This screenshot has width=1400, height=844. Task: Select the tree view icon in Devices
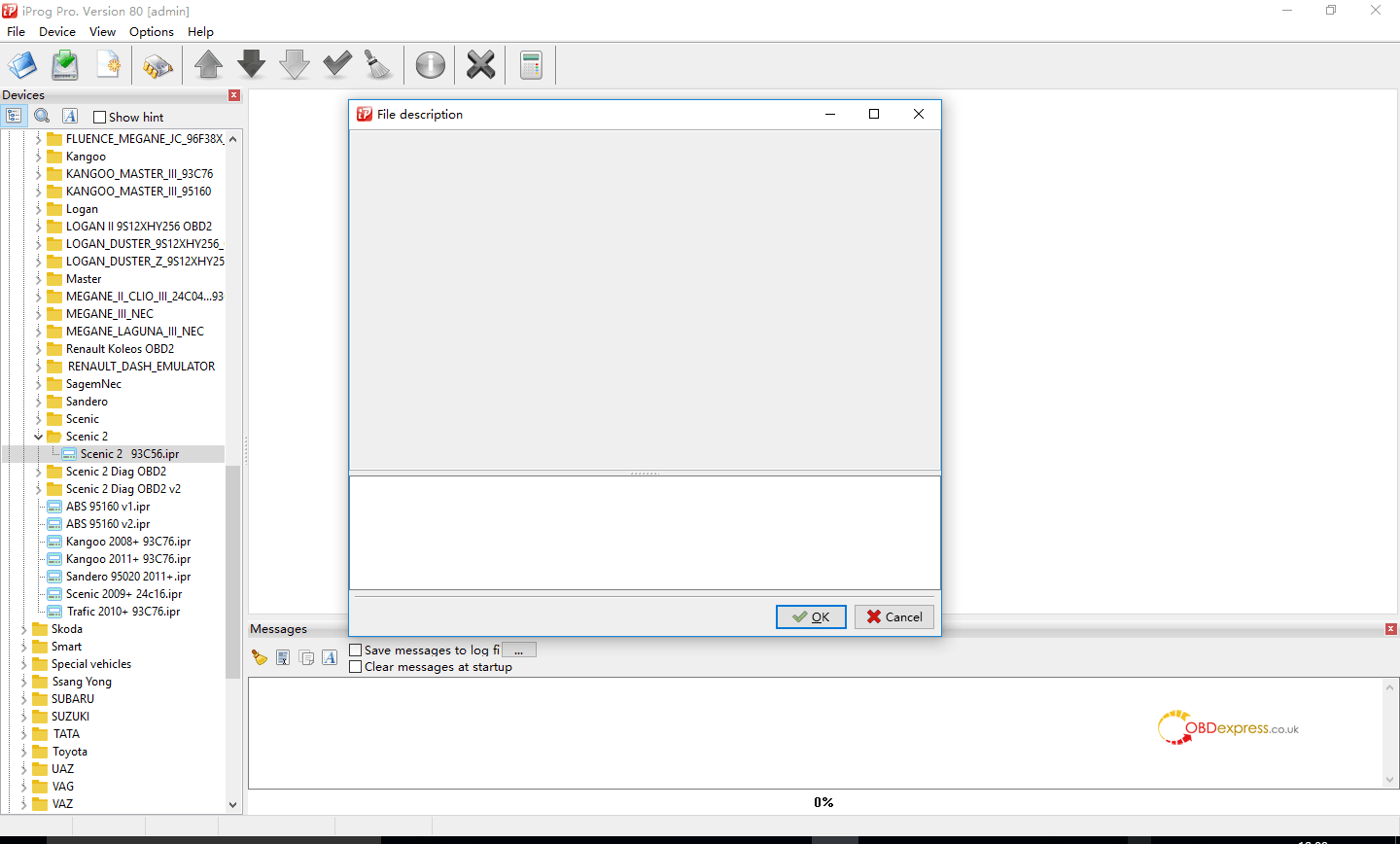[14, 116]
